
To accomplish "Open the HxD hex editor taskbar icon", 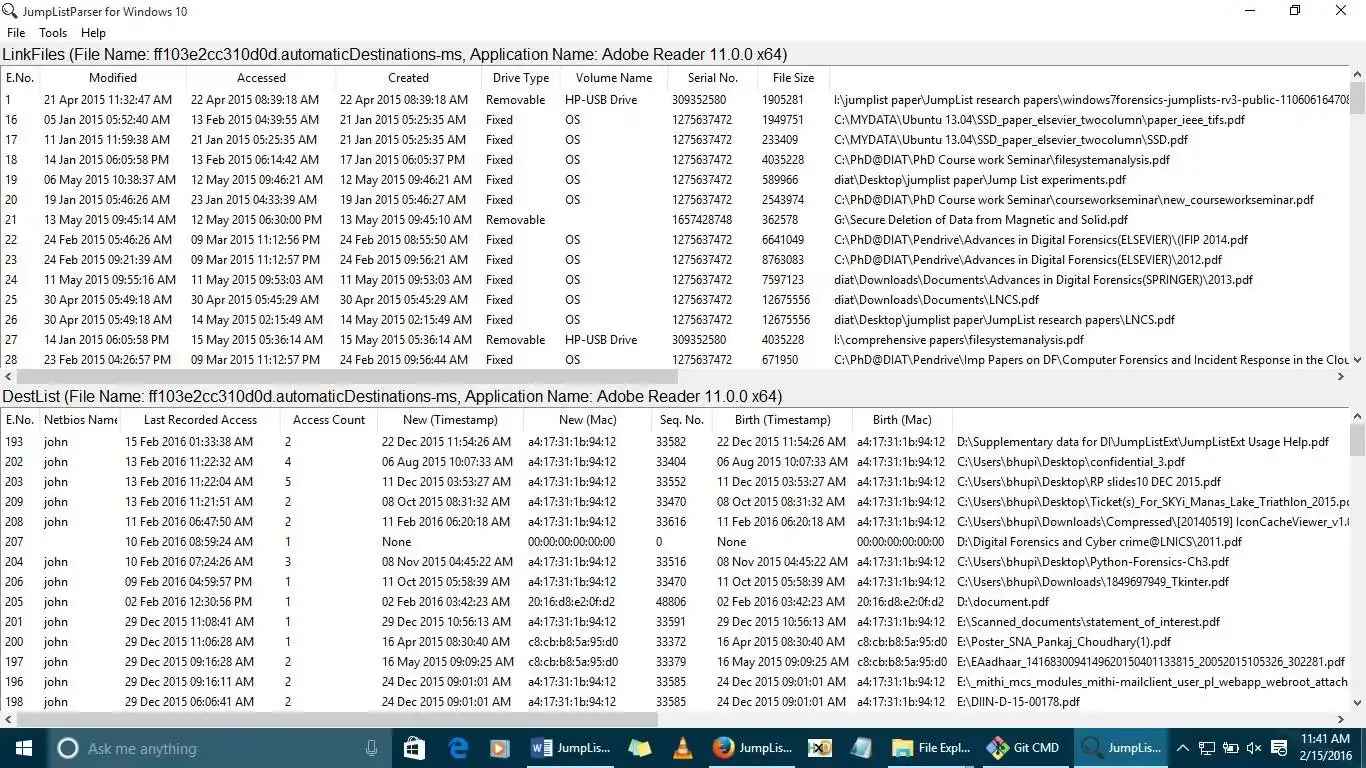I will pyautogui.click(x=820, y=748).
